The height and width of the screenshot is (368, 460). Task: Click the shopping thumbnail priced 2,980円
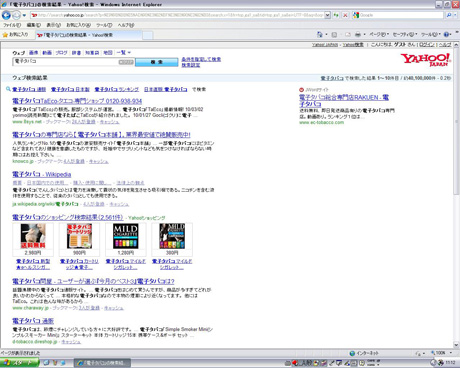coord(33,236)
